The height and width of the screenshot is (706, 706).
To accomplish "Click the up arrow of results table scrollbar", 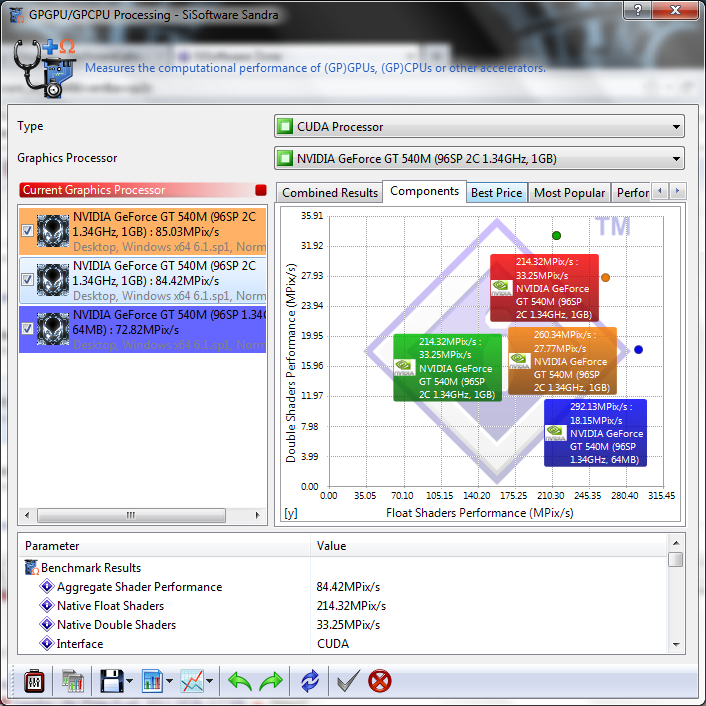I will tap(676, 543).
